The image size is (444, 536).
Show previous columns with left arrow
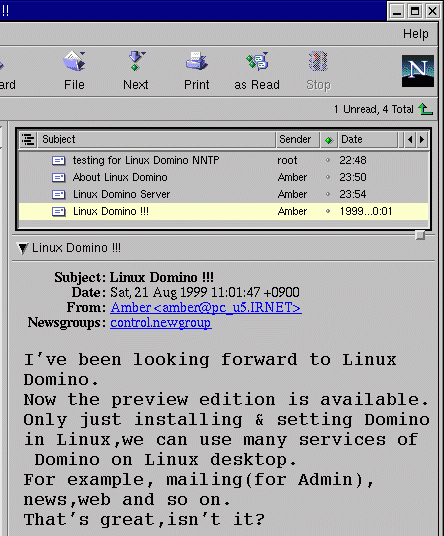(410, 139)
